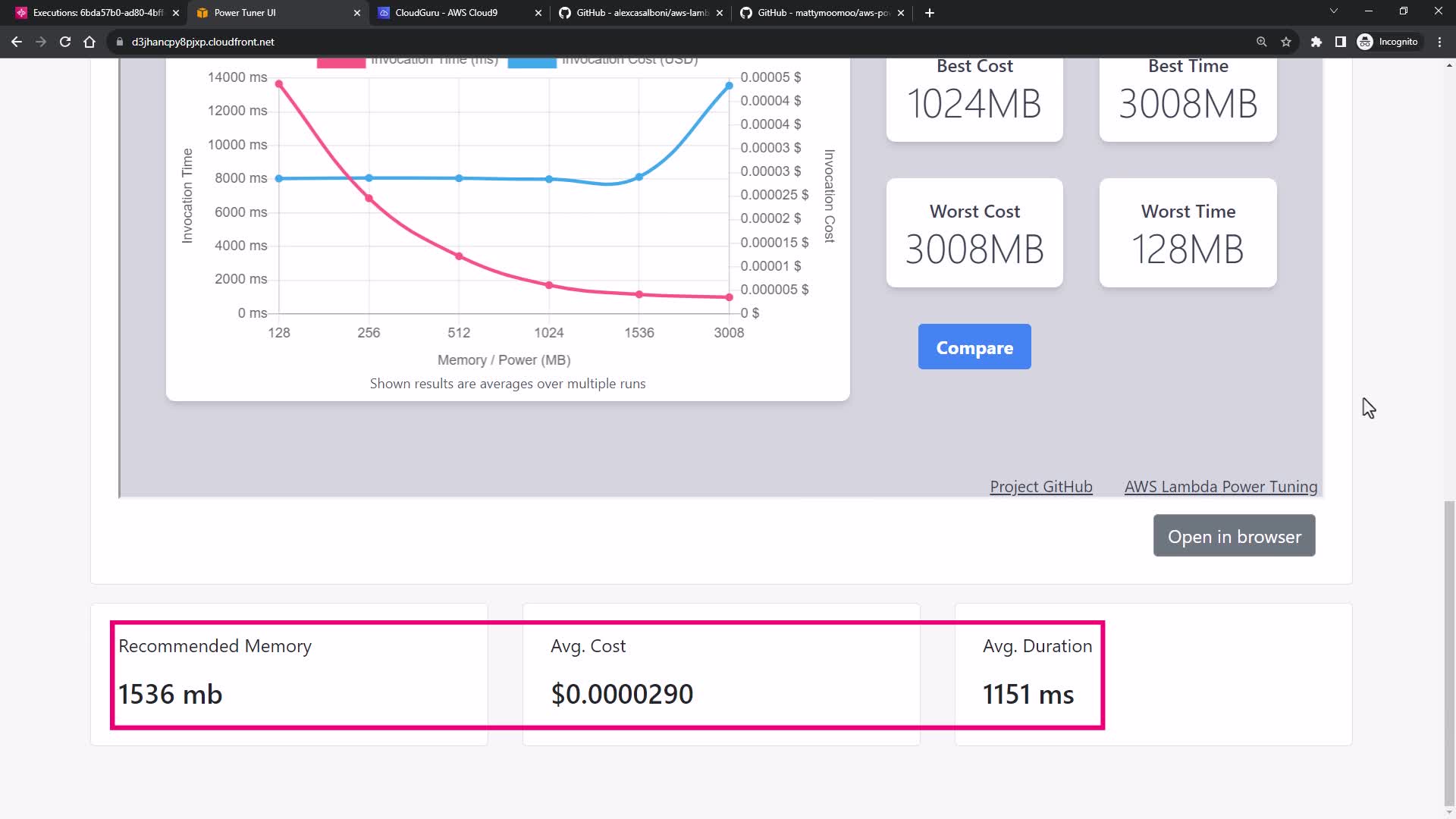Click the Open in browser button
The width and height of the screenshot is (1456, 819).
[1234, 536]
